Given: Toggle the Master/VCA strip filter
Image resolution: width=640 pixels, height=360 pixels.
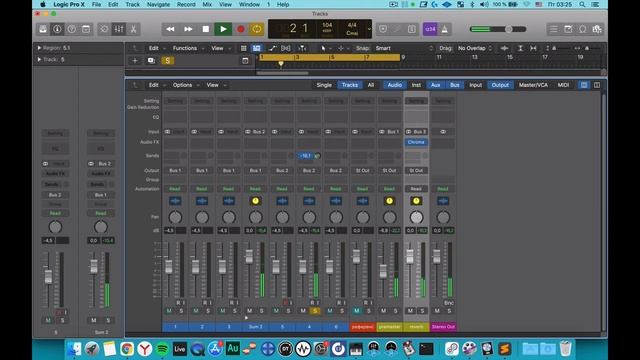Looking at the screenshot, I should (x=533, y=85).
